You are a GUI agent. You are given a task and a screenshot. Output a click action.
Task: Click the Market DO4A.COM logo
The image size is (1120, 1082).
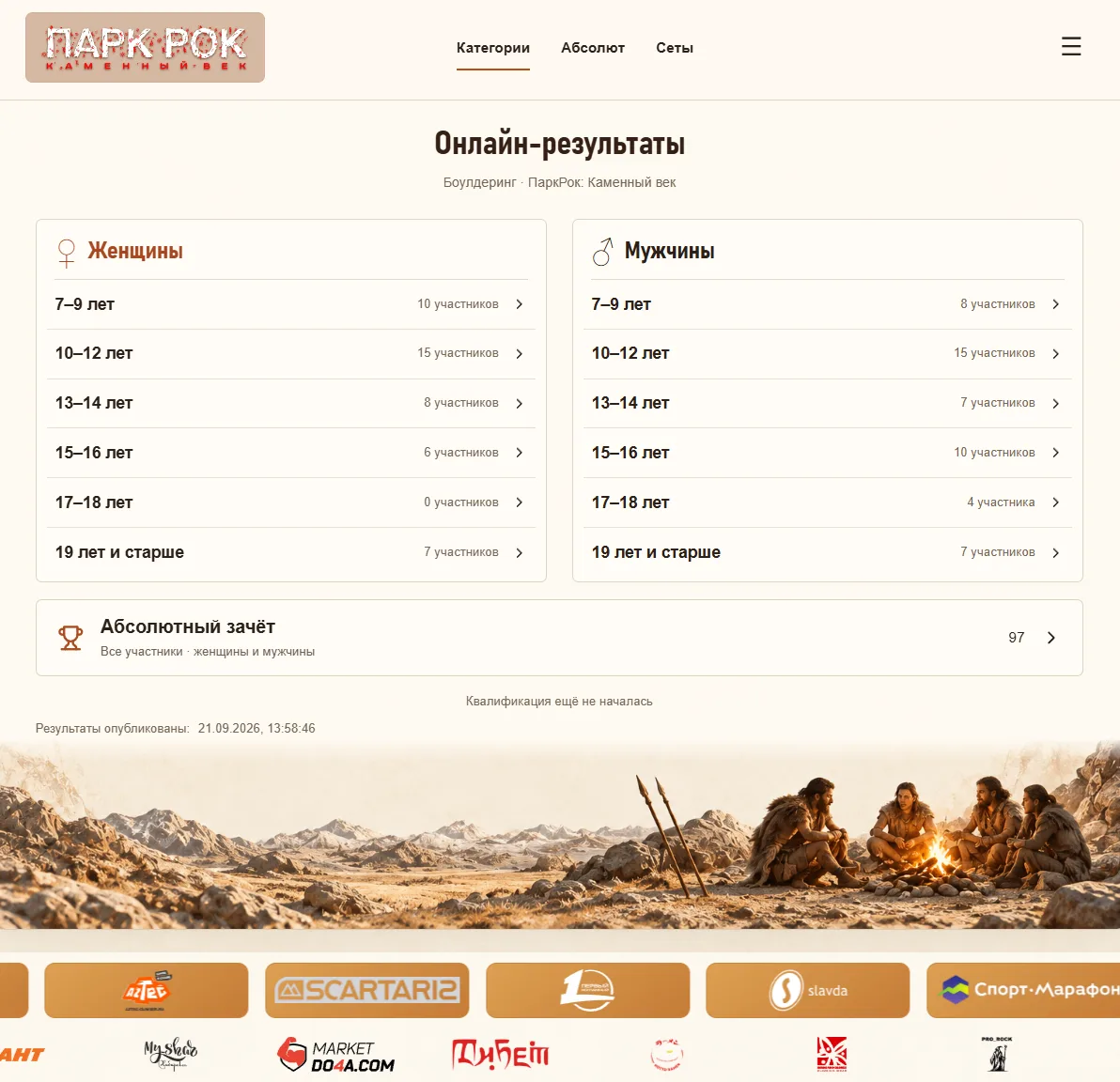[x=335, y=1055]
